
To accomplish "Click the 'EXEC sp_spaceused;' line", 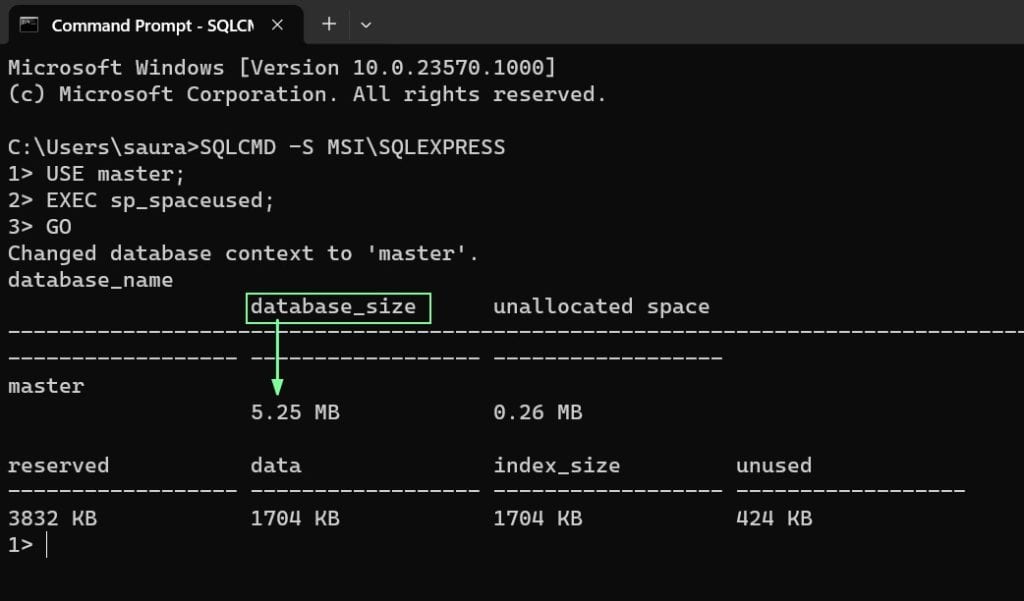I will [141, 200].
